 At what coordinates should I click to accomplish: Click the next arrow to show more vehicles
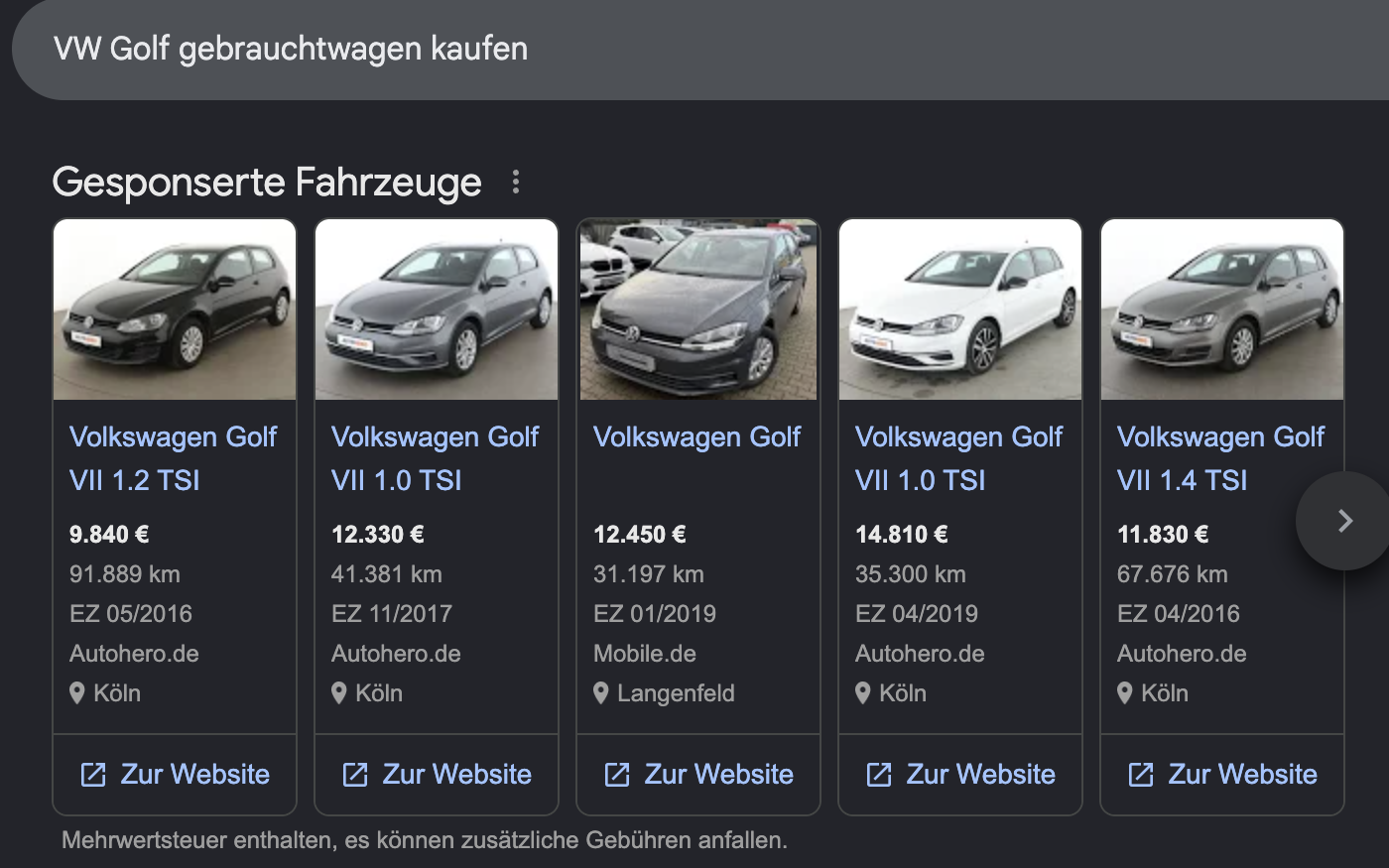(1344, 521)
